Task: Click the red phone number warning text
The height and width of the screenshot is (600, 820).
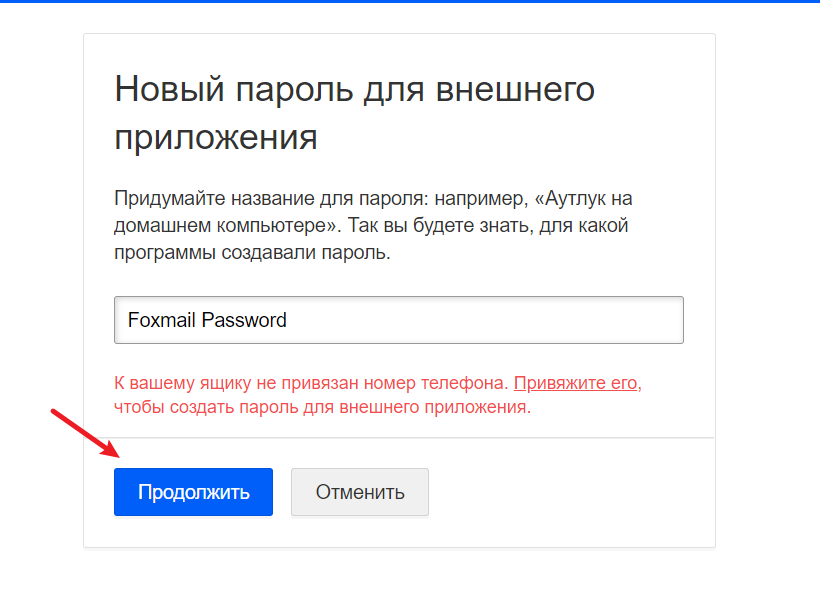Action: [378, 395]
